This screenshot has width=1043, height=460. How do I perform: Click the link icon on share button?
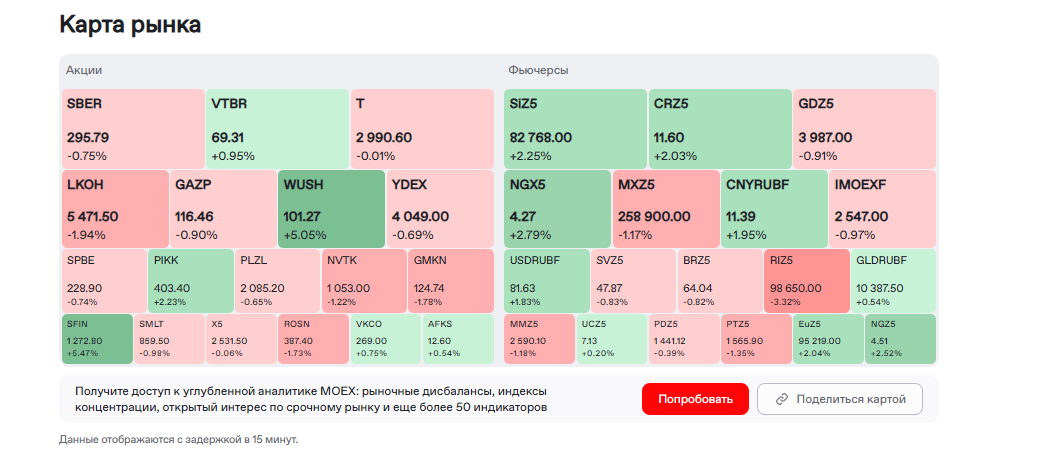coord(781,399)
